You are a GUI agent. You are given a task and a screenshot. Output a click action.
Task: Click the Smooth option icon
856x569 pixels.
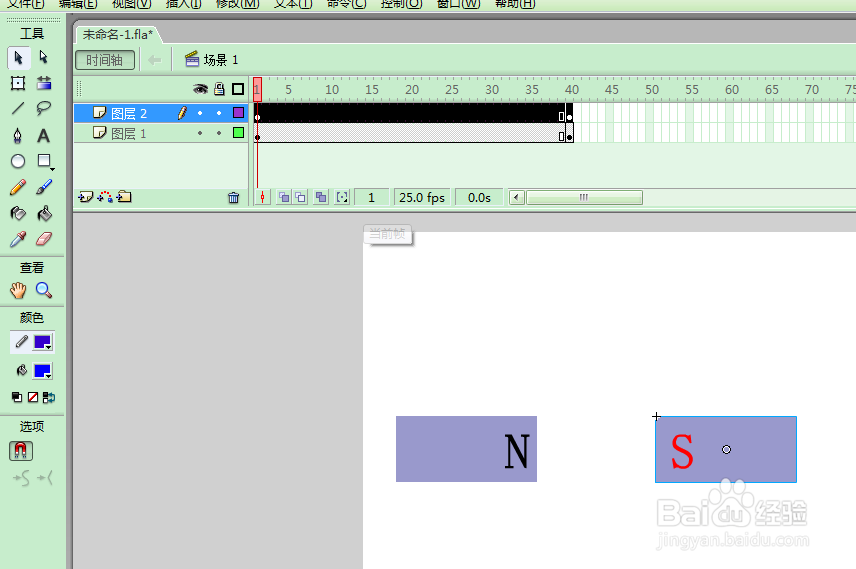pyautogui.click(x=21, y=478)
